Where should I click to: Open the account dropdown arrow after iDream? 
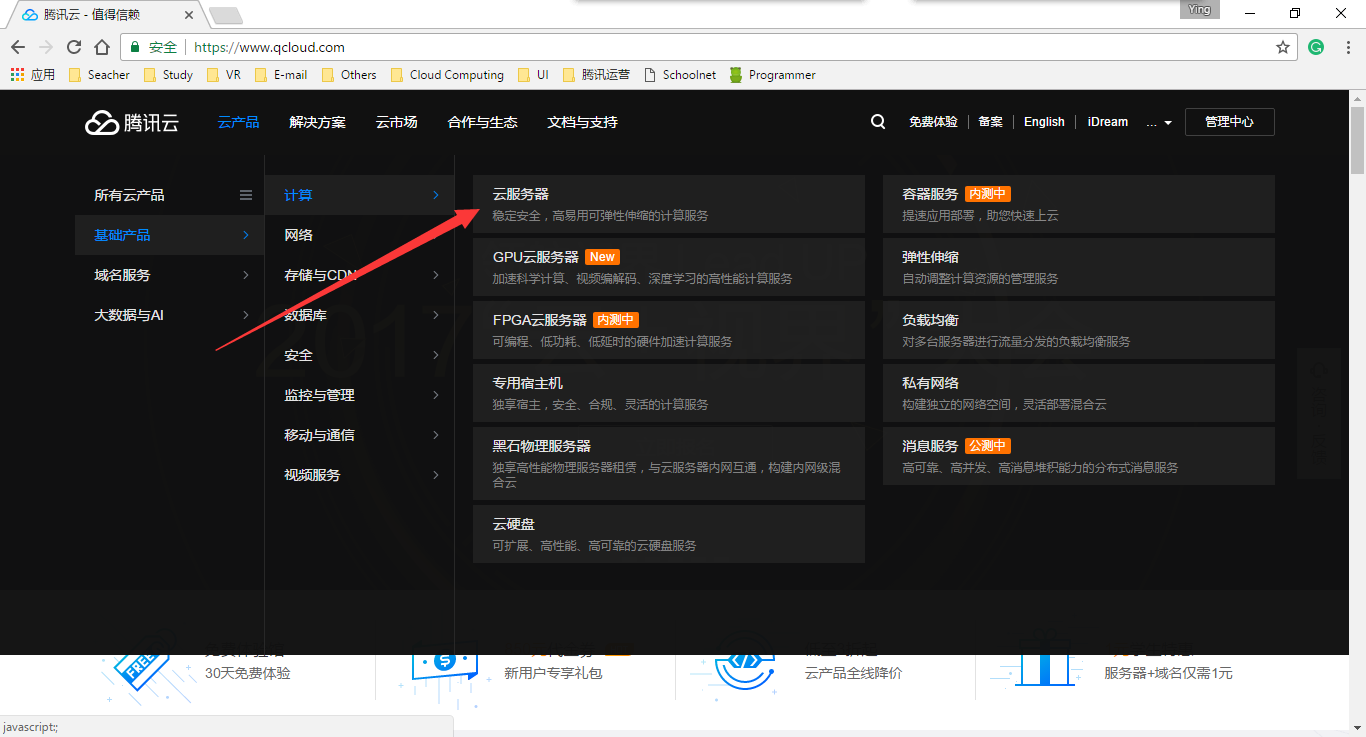tap(1168, 123)
